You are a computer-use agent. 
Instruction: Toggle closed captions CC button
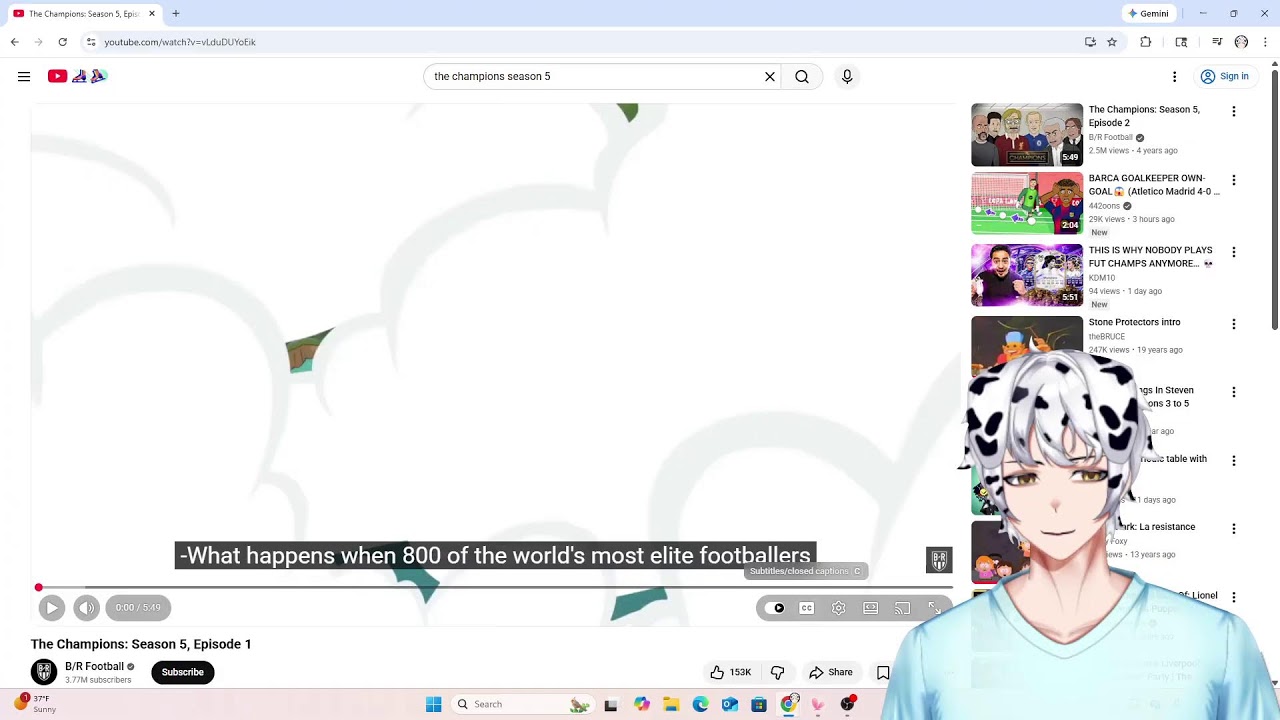(806, 608)
